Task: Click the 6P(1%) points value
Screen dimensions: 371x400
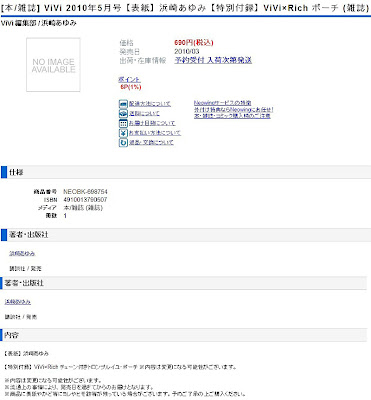Action: 131,87
